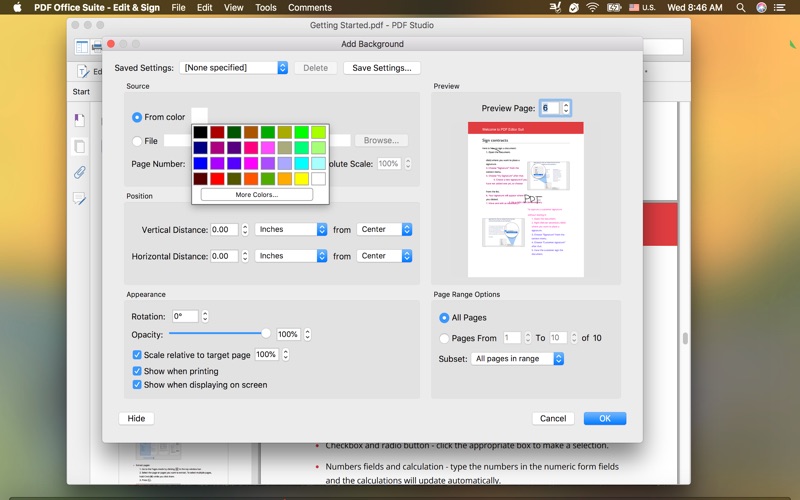Open Spotlight search in the menu bar

(741, 7)
